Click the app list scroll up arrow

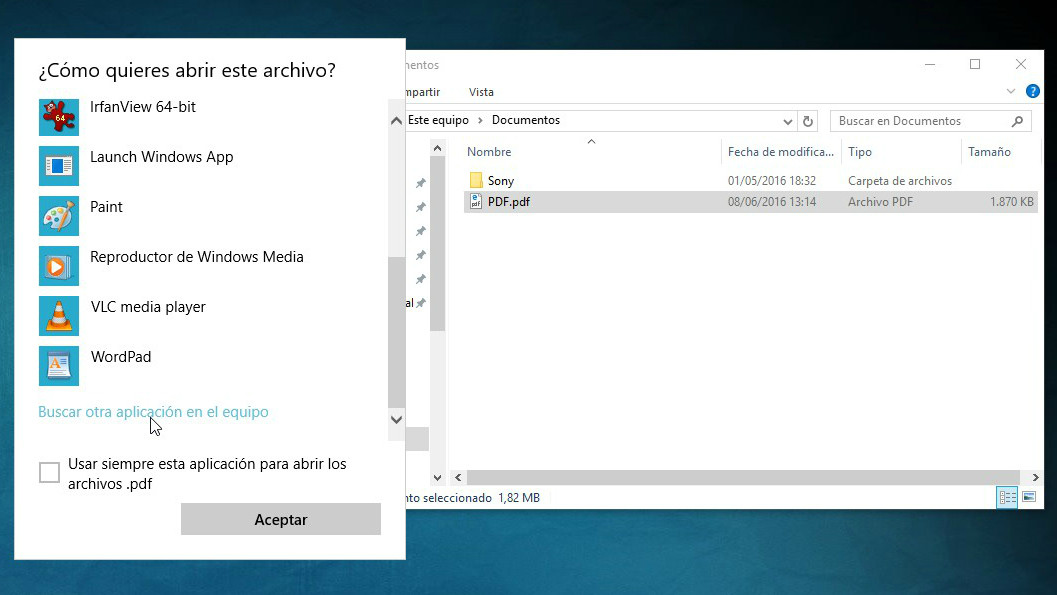pos(396,121)
